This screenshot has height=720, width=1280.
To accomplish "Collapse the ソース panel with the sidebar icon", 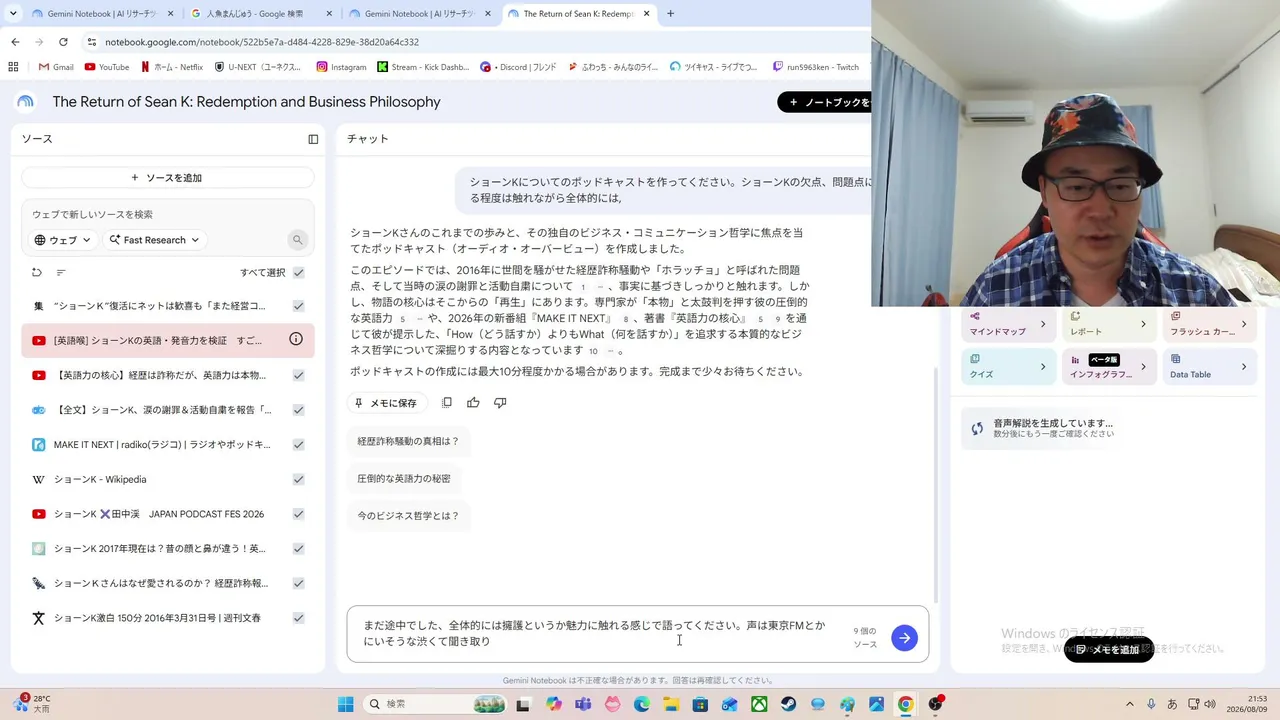I will (x=313, y=139).
